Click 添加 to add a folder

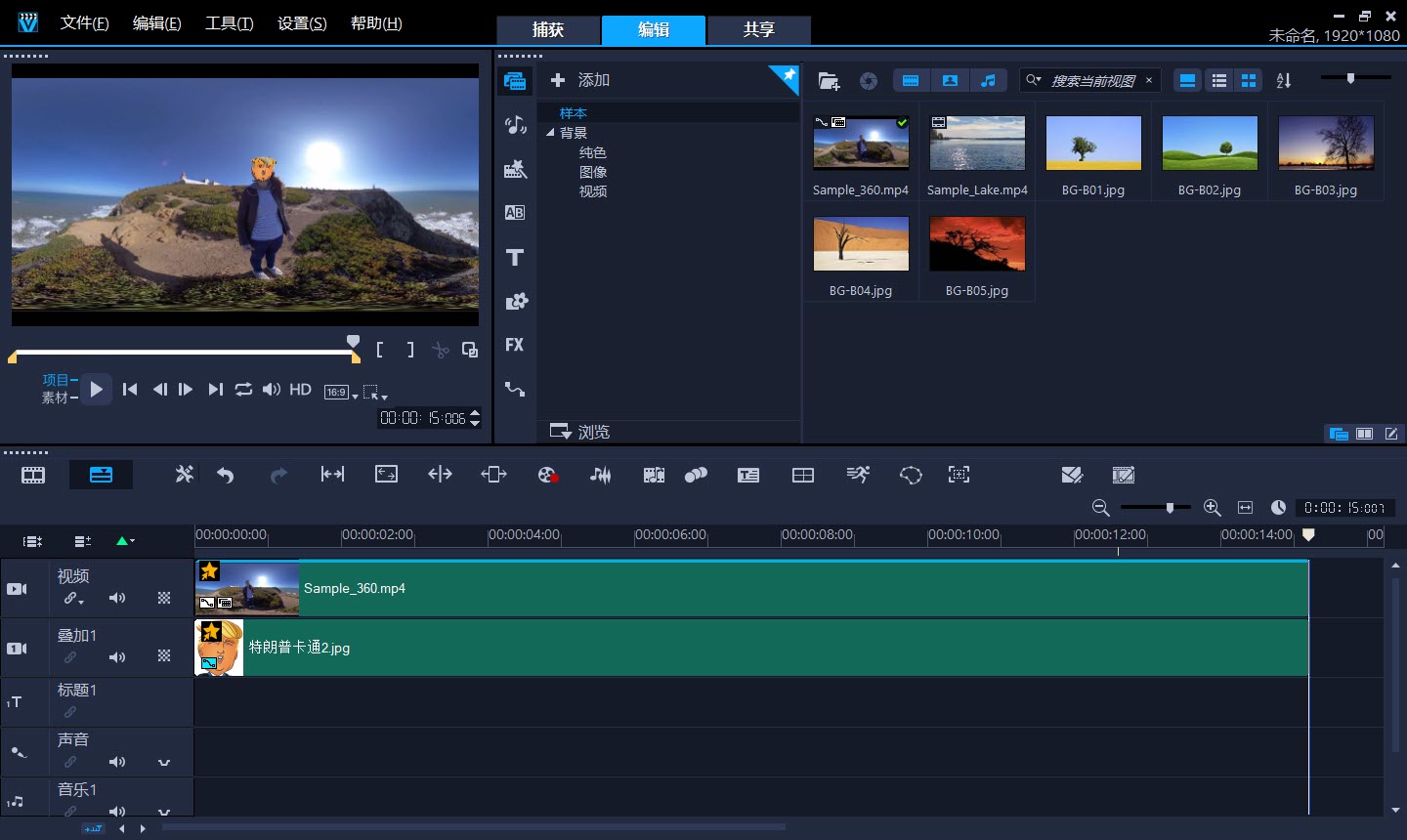pos(579,80)
